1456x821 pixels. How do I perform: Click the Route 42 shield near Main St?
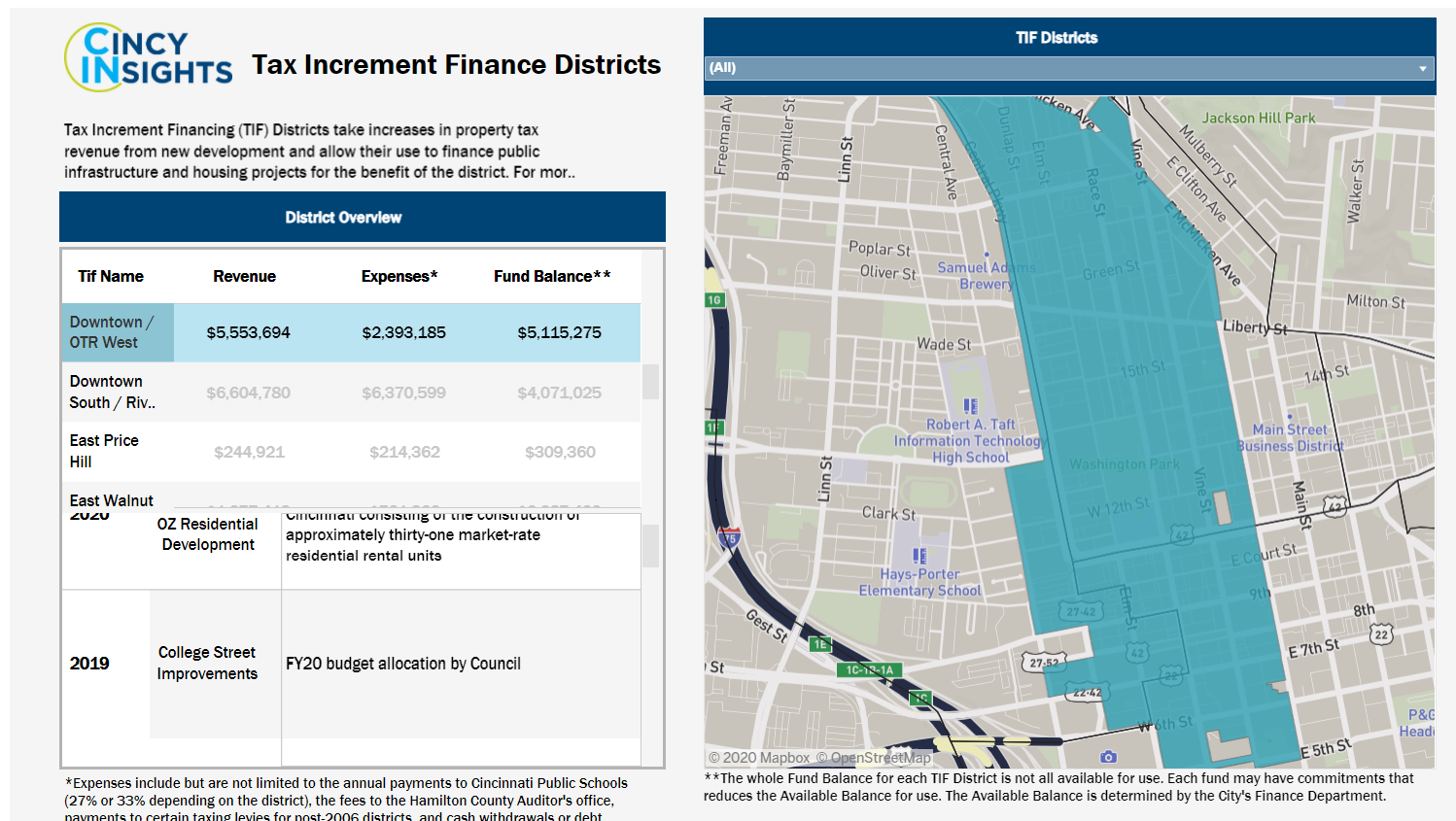click(x=1335, y=507)
